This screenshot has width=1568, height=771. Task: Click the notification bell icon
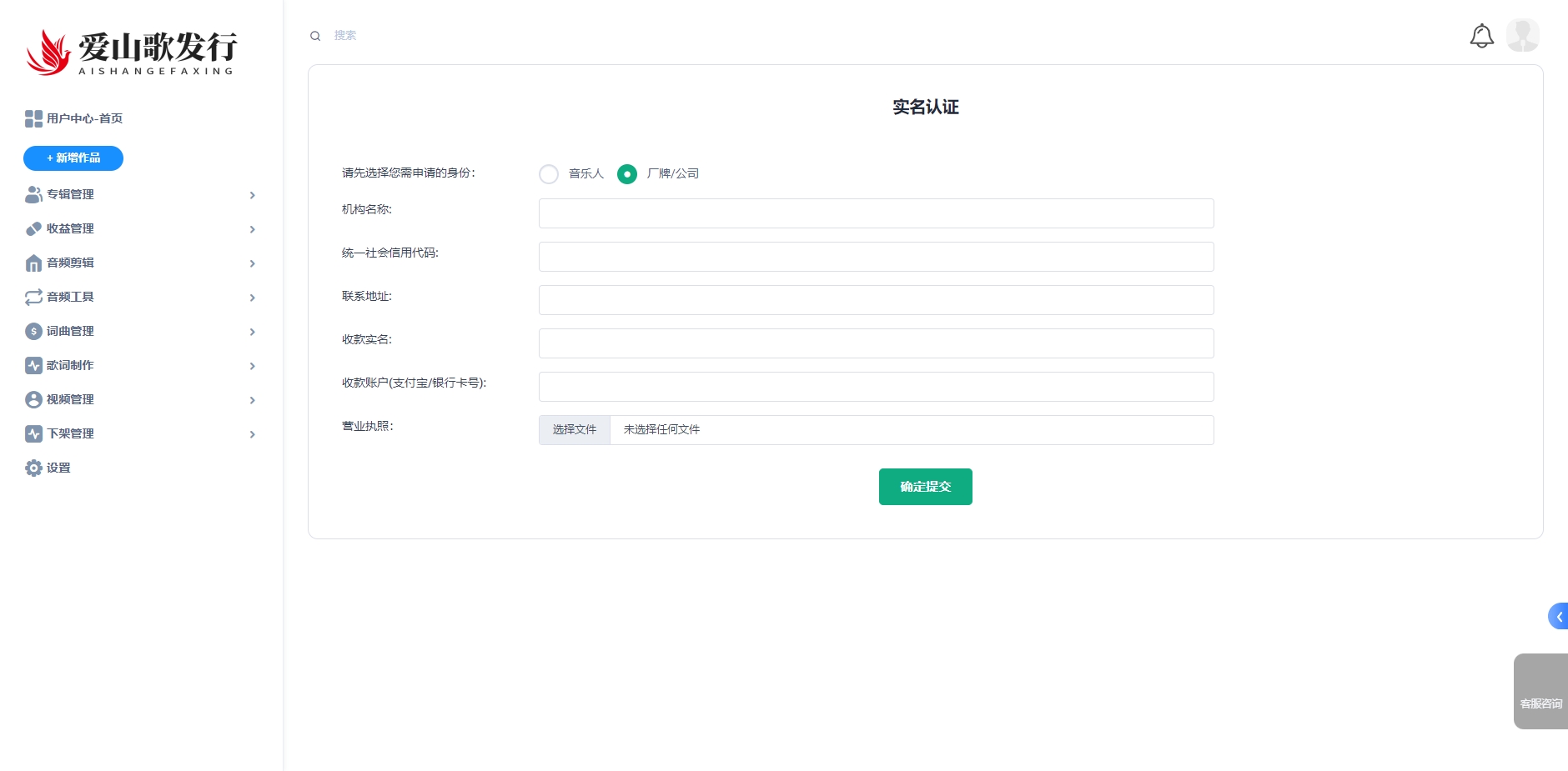tap(1481, 36)
